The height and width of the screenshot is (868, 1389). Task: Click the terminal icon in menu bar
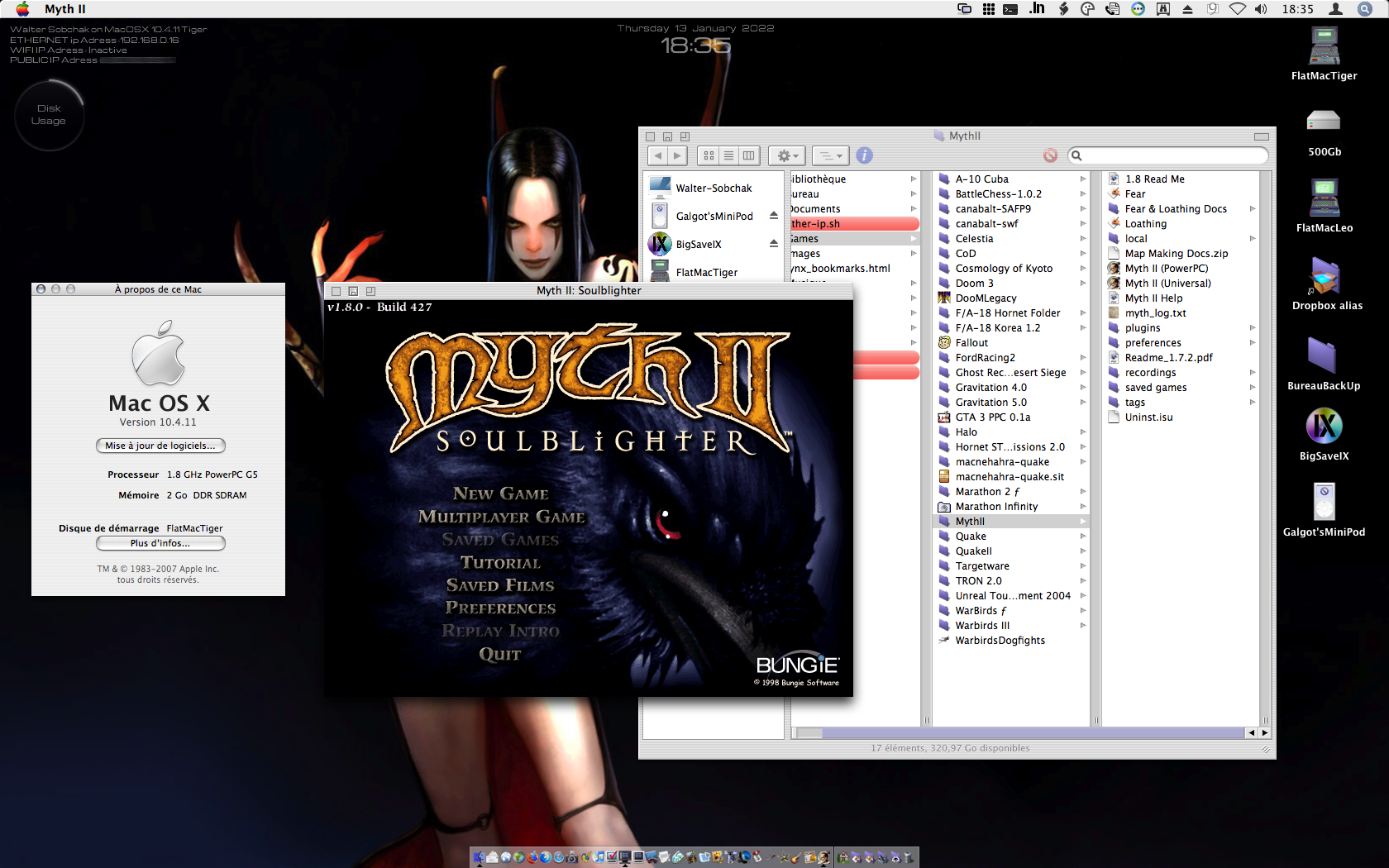coord(1010,9)
